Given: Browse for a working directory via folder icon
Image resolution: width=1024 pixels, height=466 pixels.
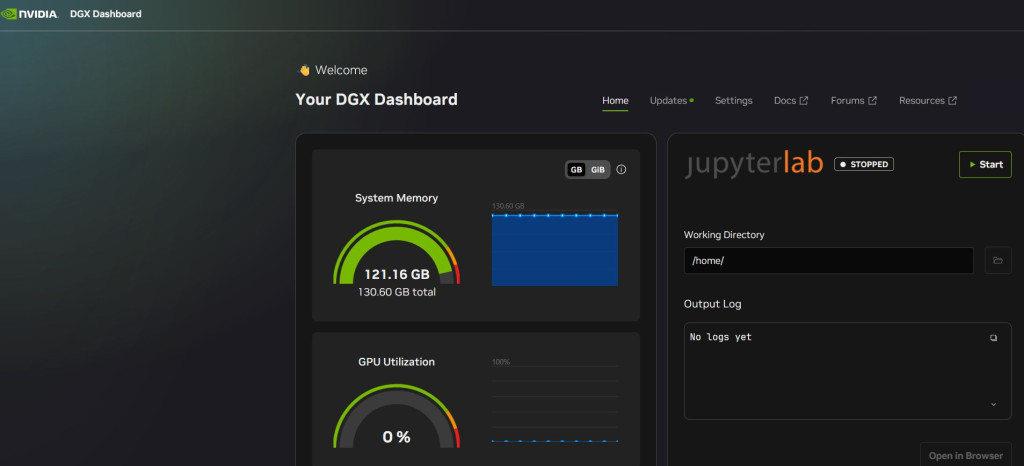Looking at the screenshot, I should 998,260.
